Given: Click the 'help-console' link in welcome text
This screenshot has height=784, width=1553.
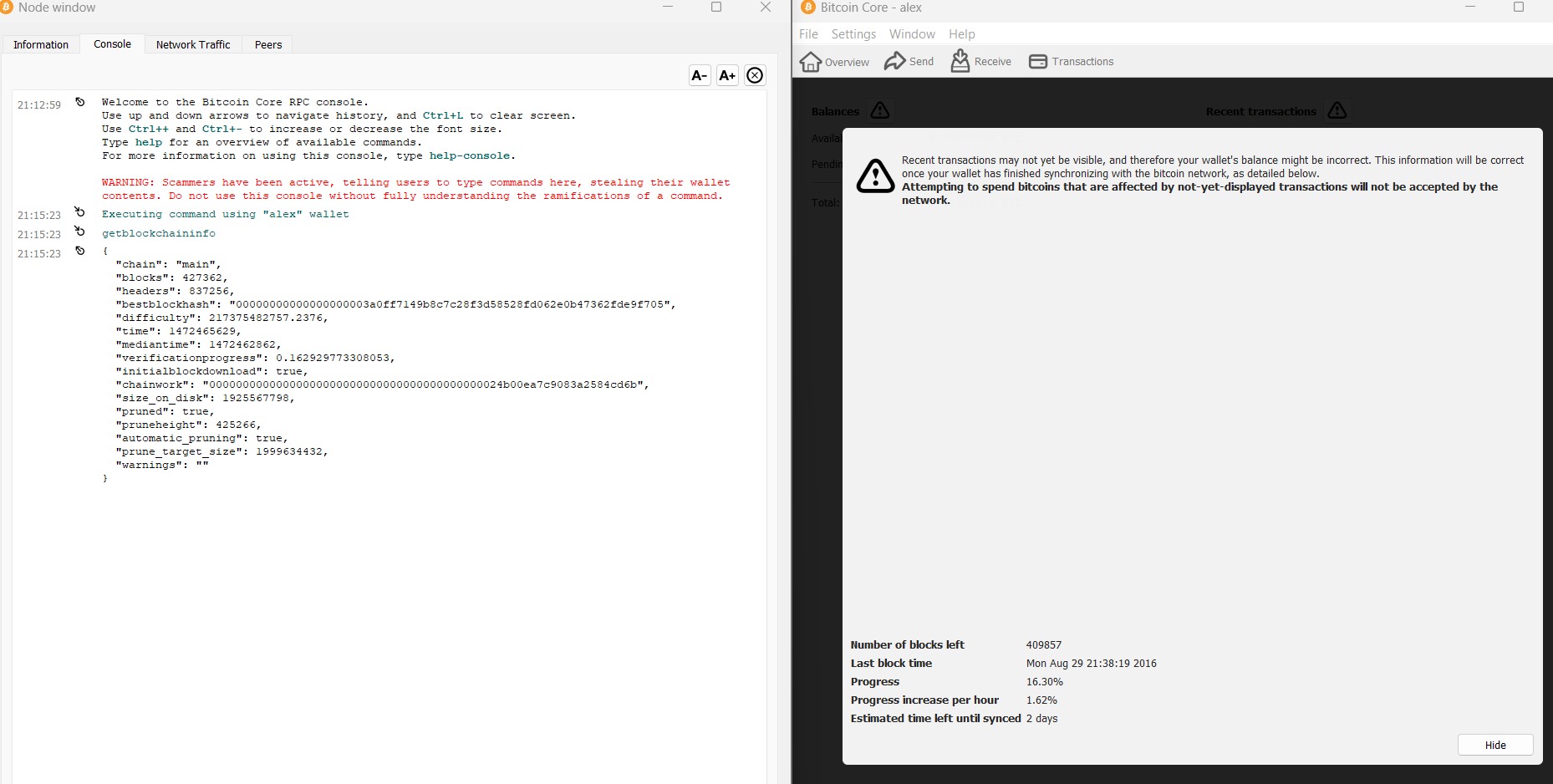Looking at the screenshot, I should [x=470, y=155].
